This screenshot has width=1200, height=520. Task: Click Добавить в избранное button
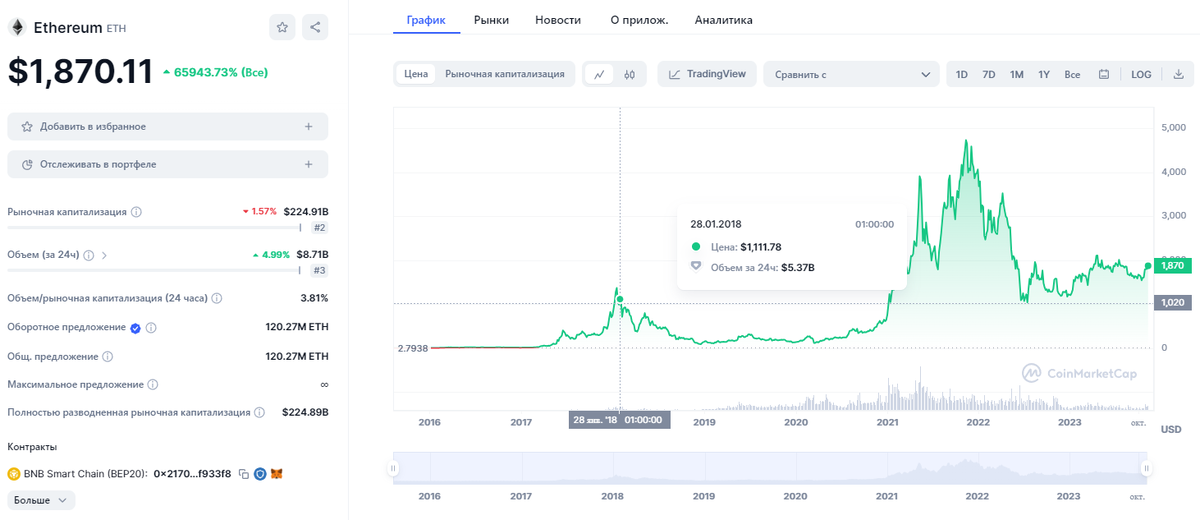pos(167,127)
